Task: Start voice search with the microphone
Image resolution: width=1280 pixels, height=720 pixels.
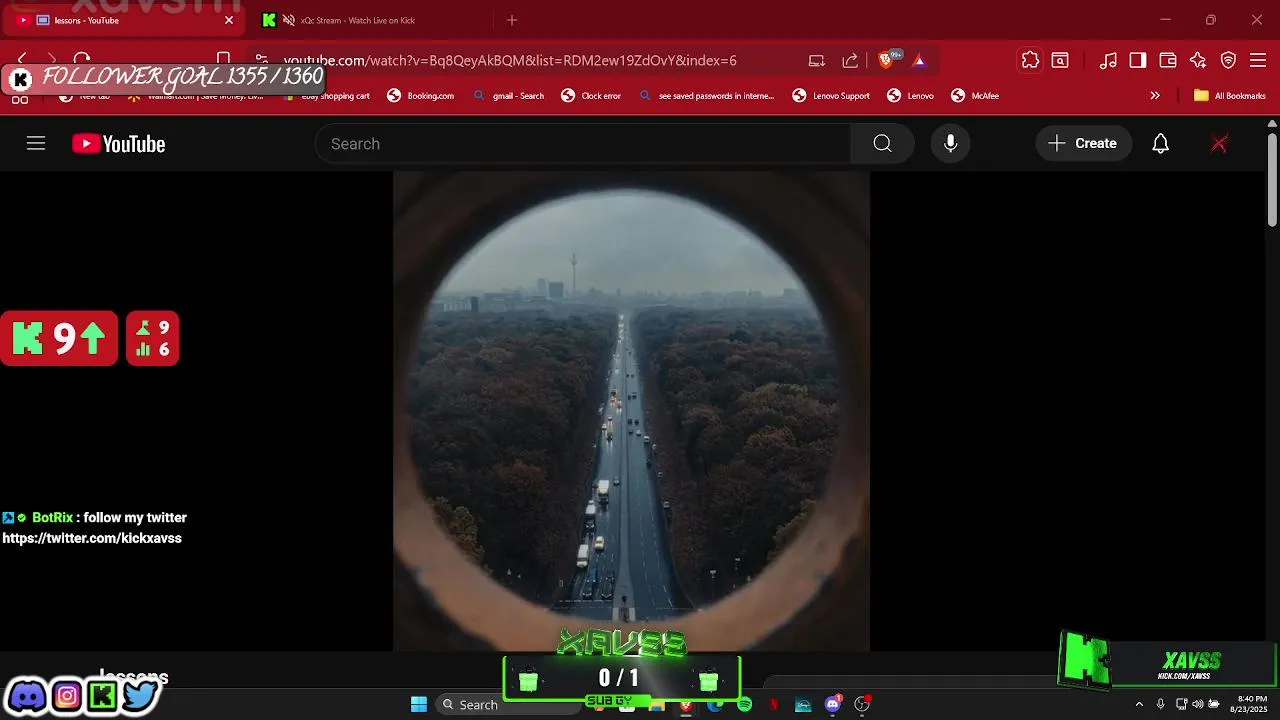Action: point(950,144)
